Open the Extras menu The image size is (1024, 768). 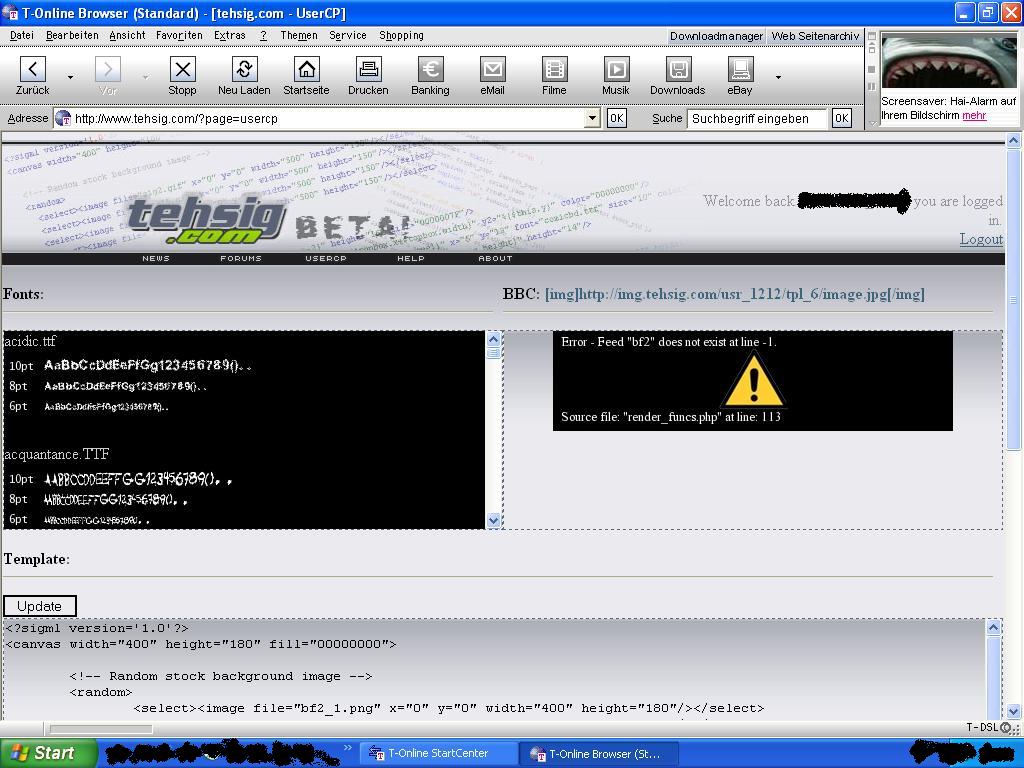(229, 35)
